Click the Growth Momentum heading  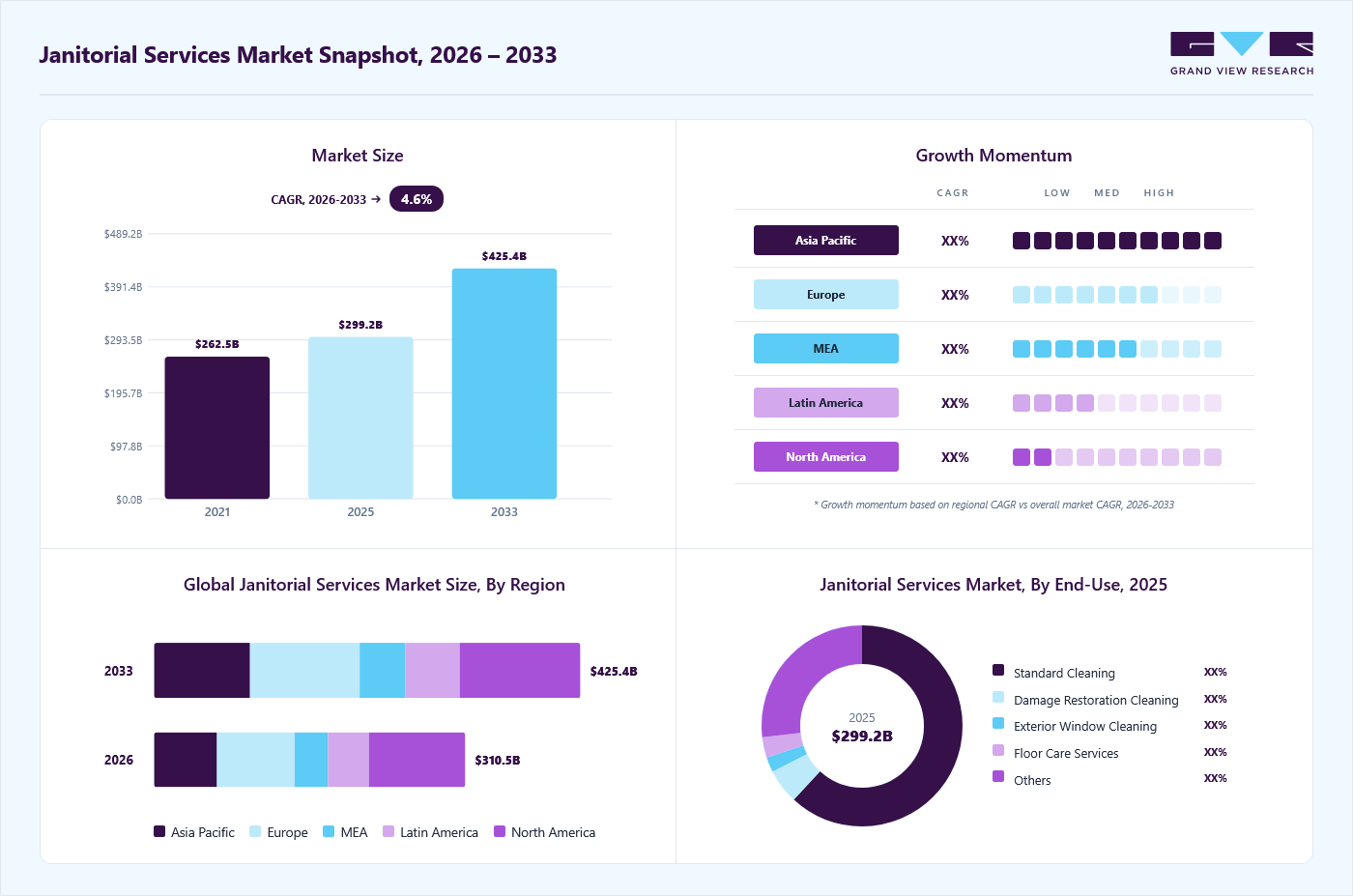click(x=993, y=156)
